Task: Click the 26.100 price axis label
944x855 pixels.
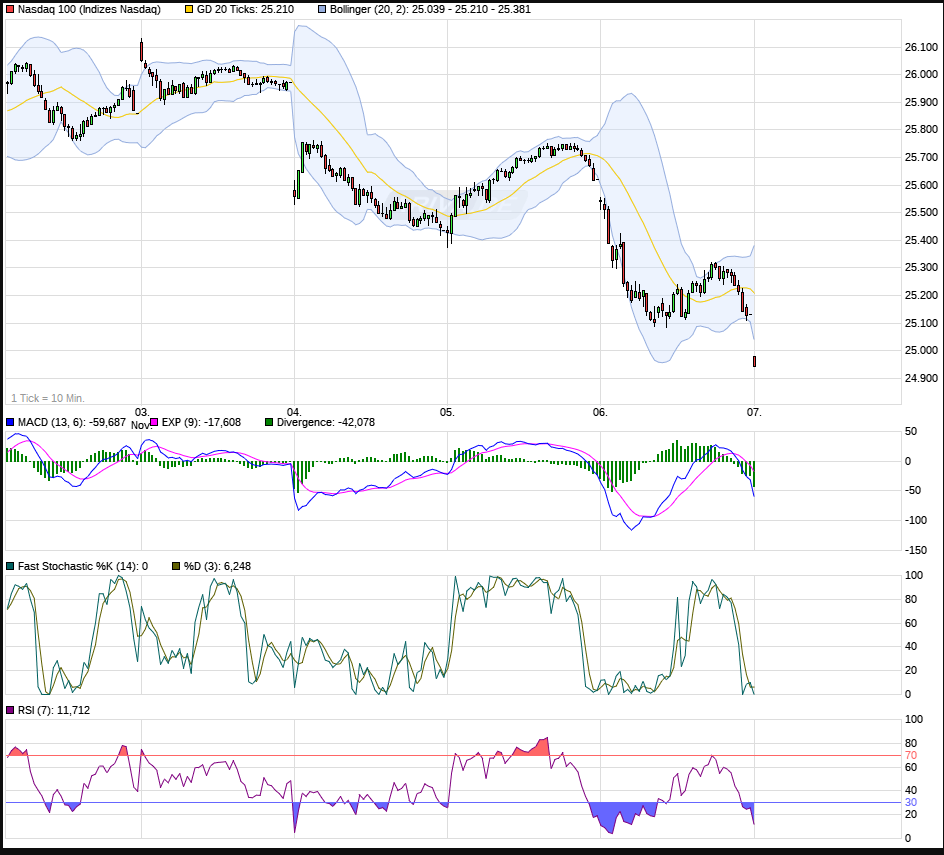Action: (x=921, y=47)
